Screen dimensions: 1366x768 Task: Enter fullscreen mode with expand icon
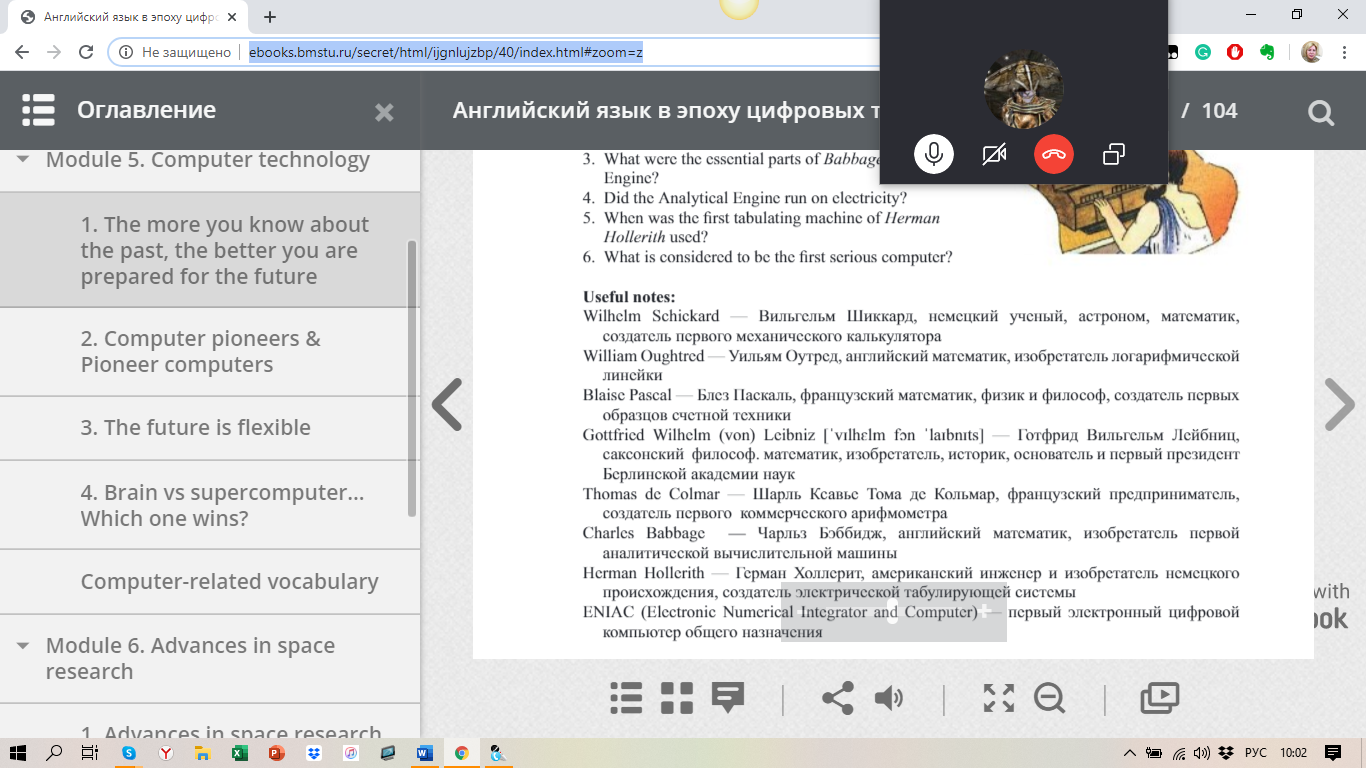[x=998, y=697]
